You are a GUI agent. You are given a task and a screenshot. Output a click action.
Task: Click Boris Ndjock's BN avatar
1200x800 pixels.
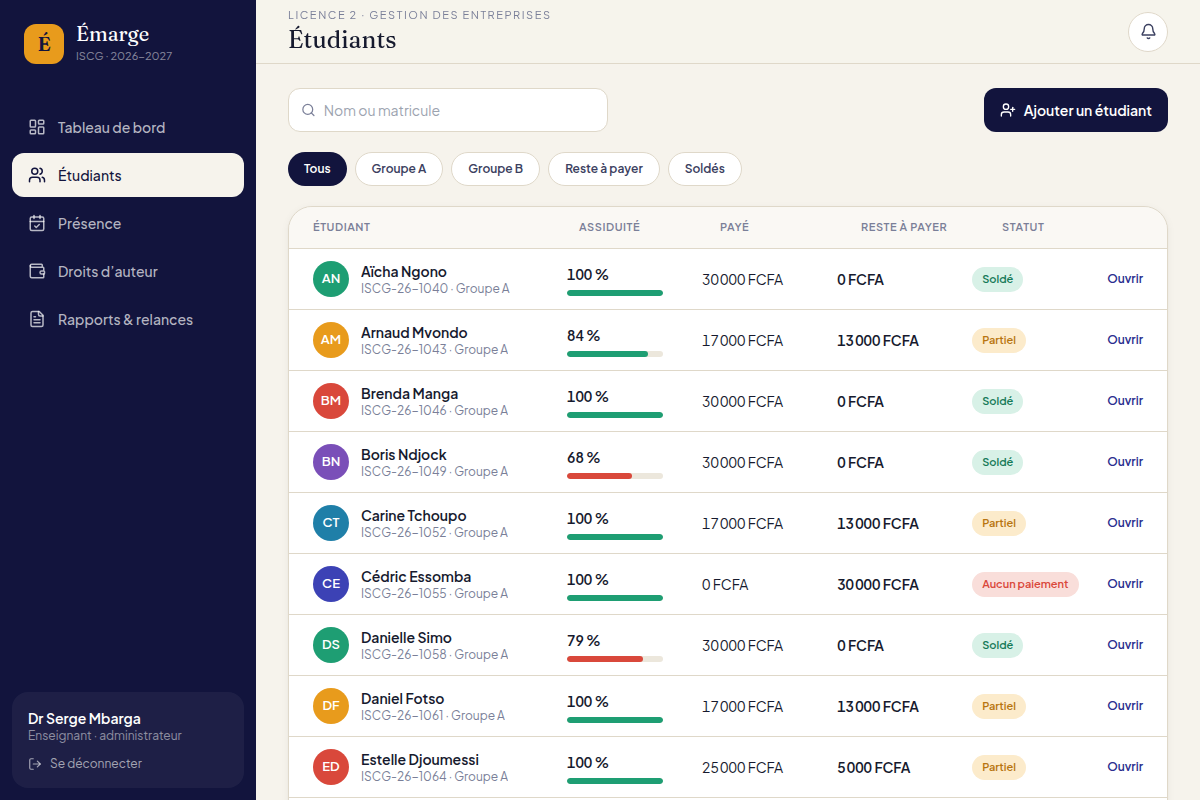(331, 462)
